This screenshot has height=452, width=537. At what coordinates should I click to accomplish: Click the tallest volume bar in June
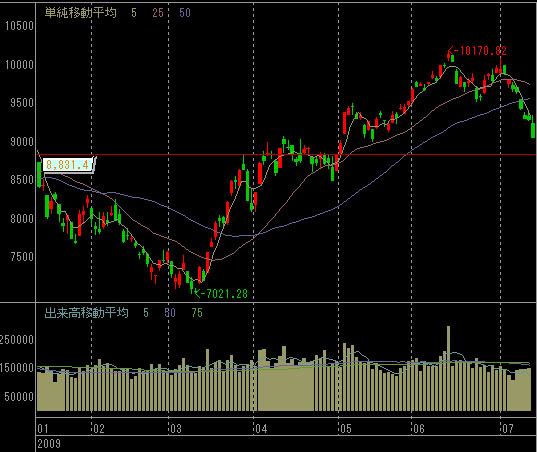point(449,368)
